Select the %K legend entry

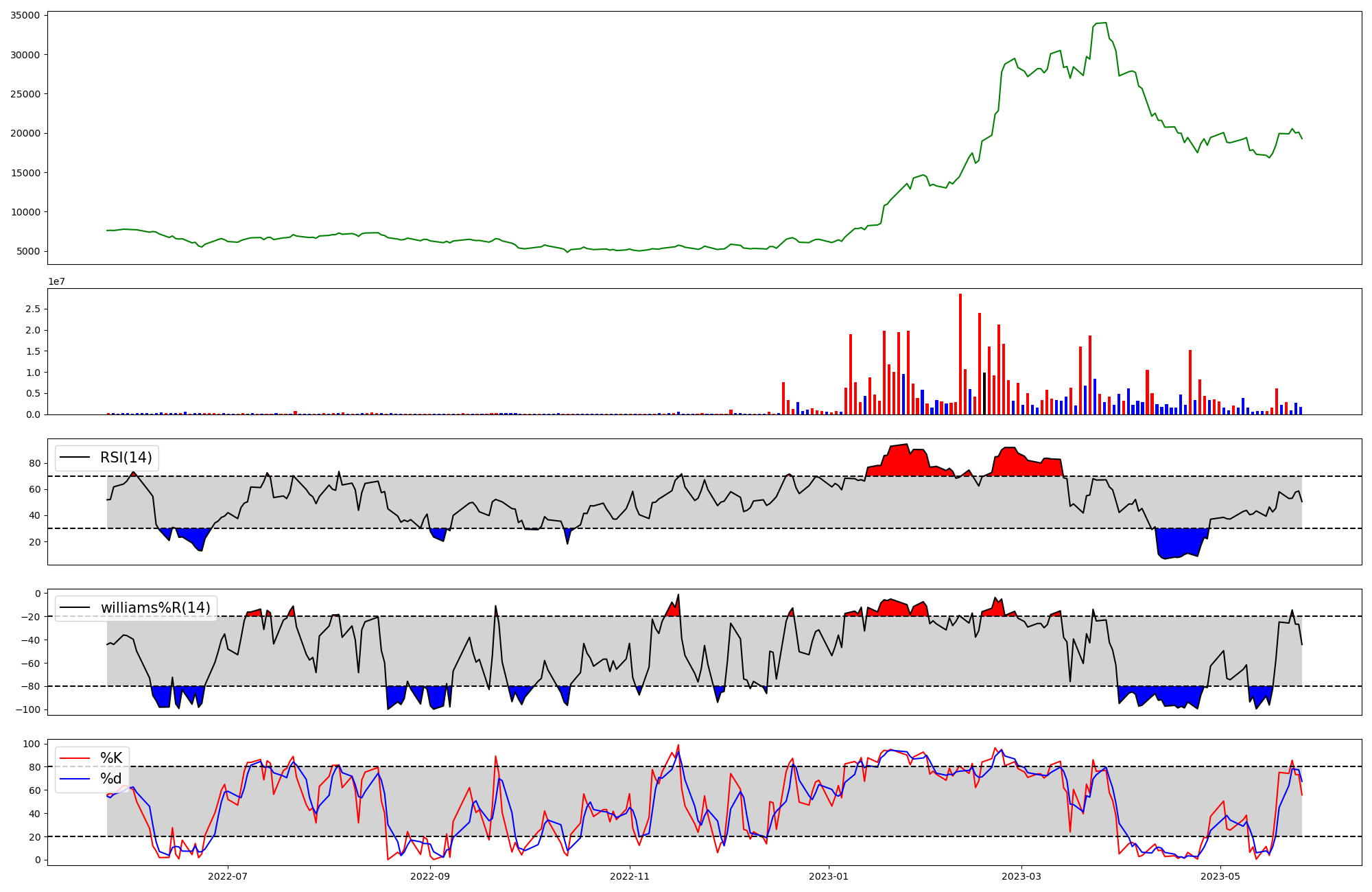(111, 758)
